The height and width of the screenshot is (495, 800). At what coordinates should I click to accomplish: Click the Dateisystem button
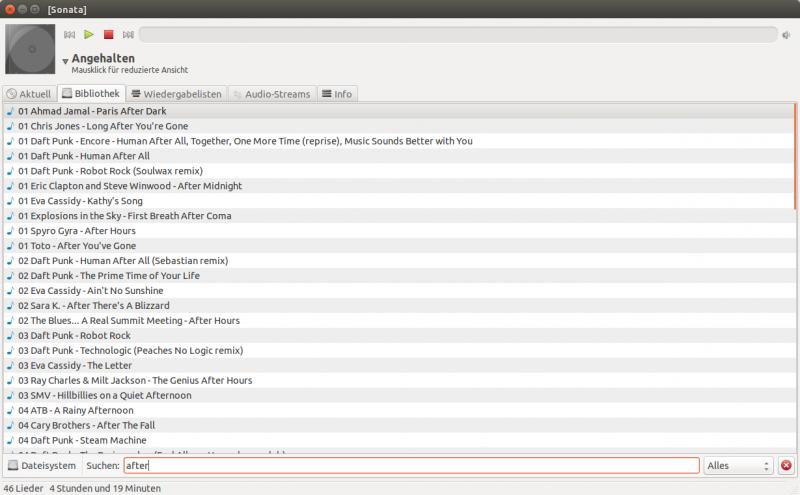42,465
